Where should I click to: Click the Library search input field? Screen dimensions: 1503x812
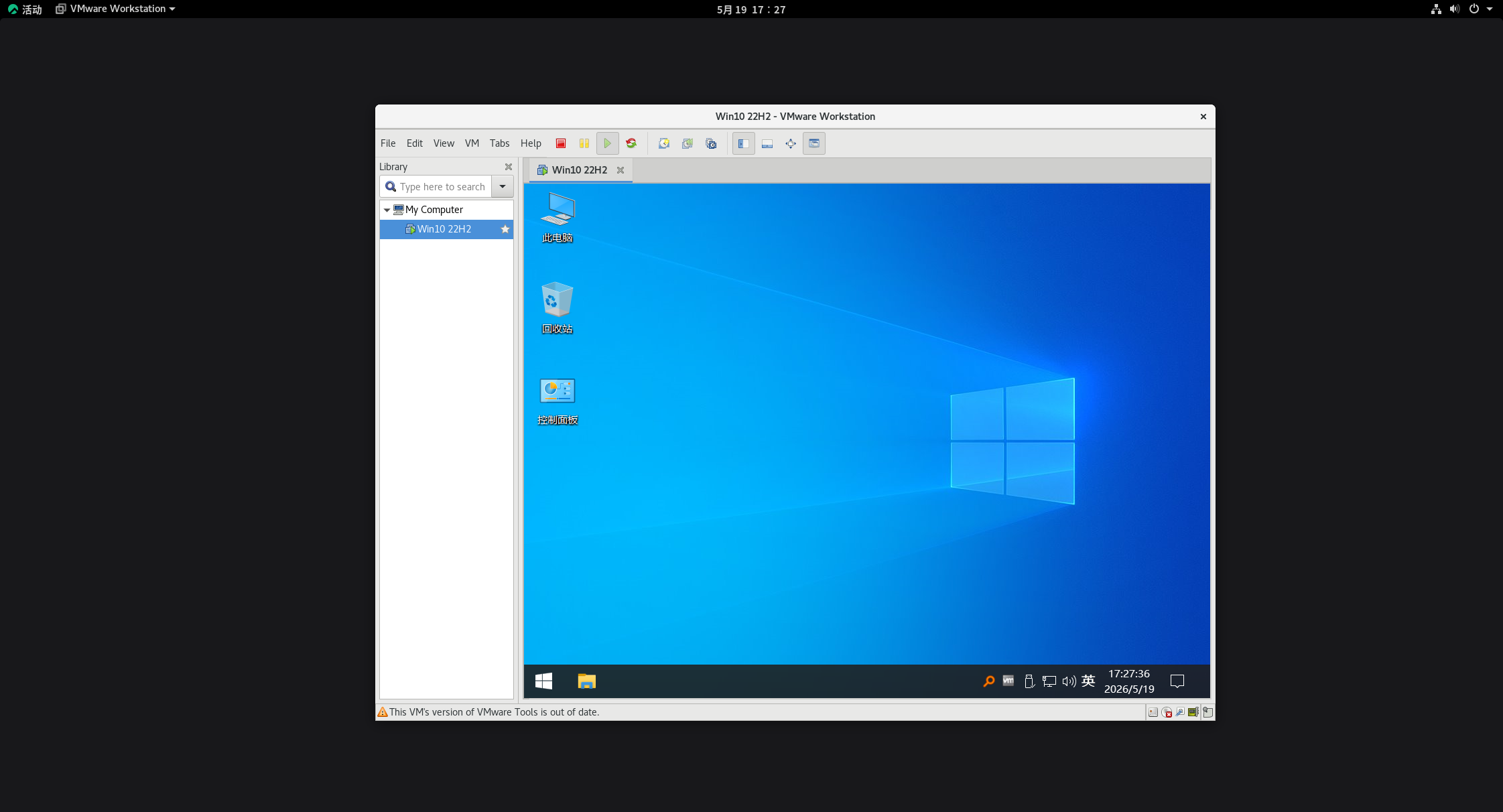coord(436,187)
